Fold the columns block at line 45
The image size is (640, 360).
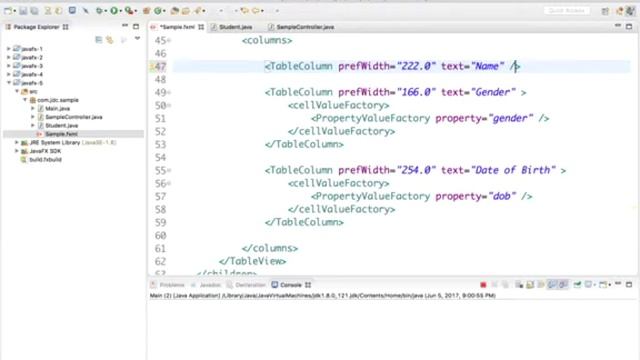[x=169, y=40]
